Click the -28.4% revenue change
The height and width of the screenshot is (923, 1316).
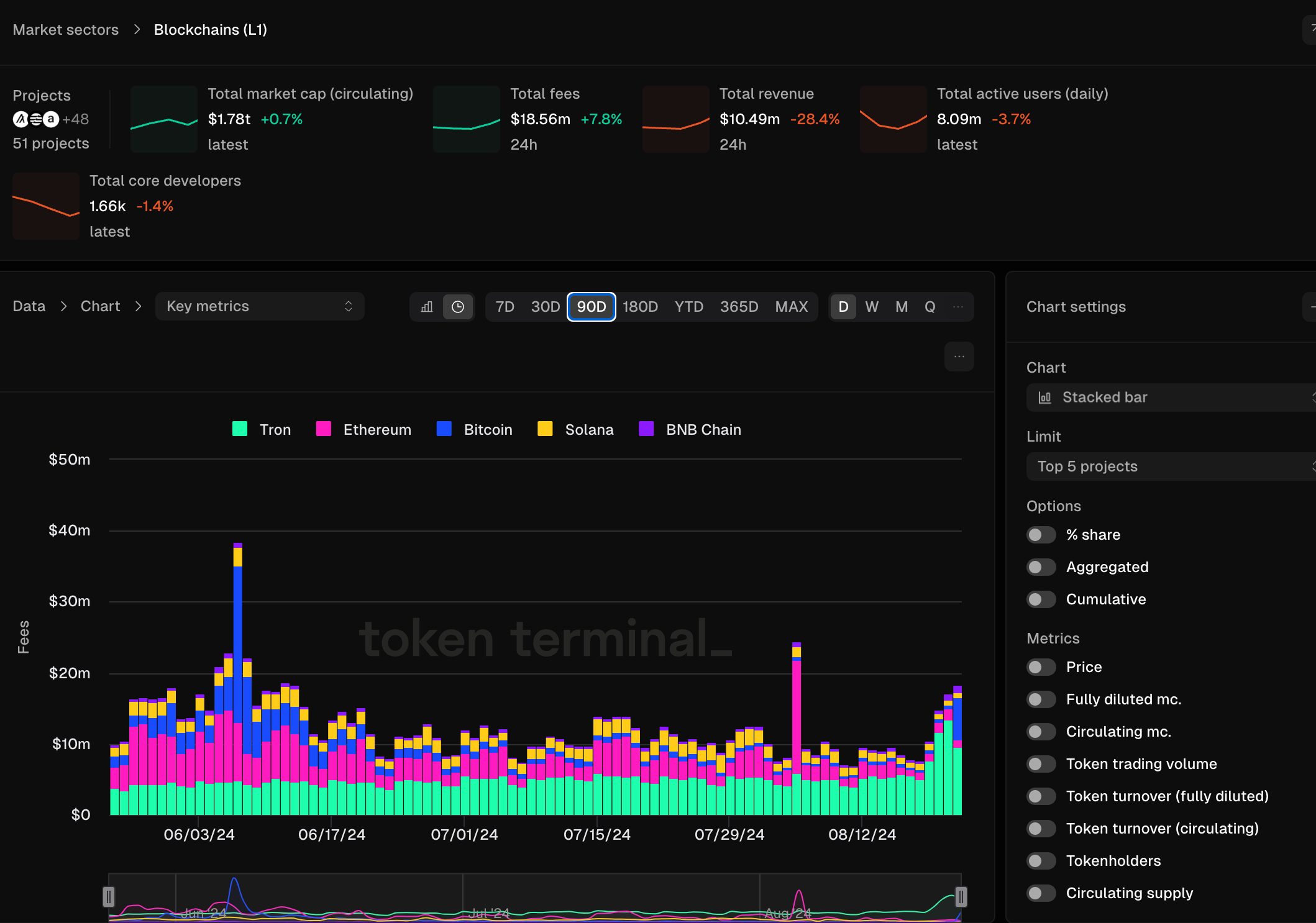[x=815, y=119]
